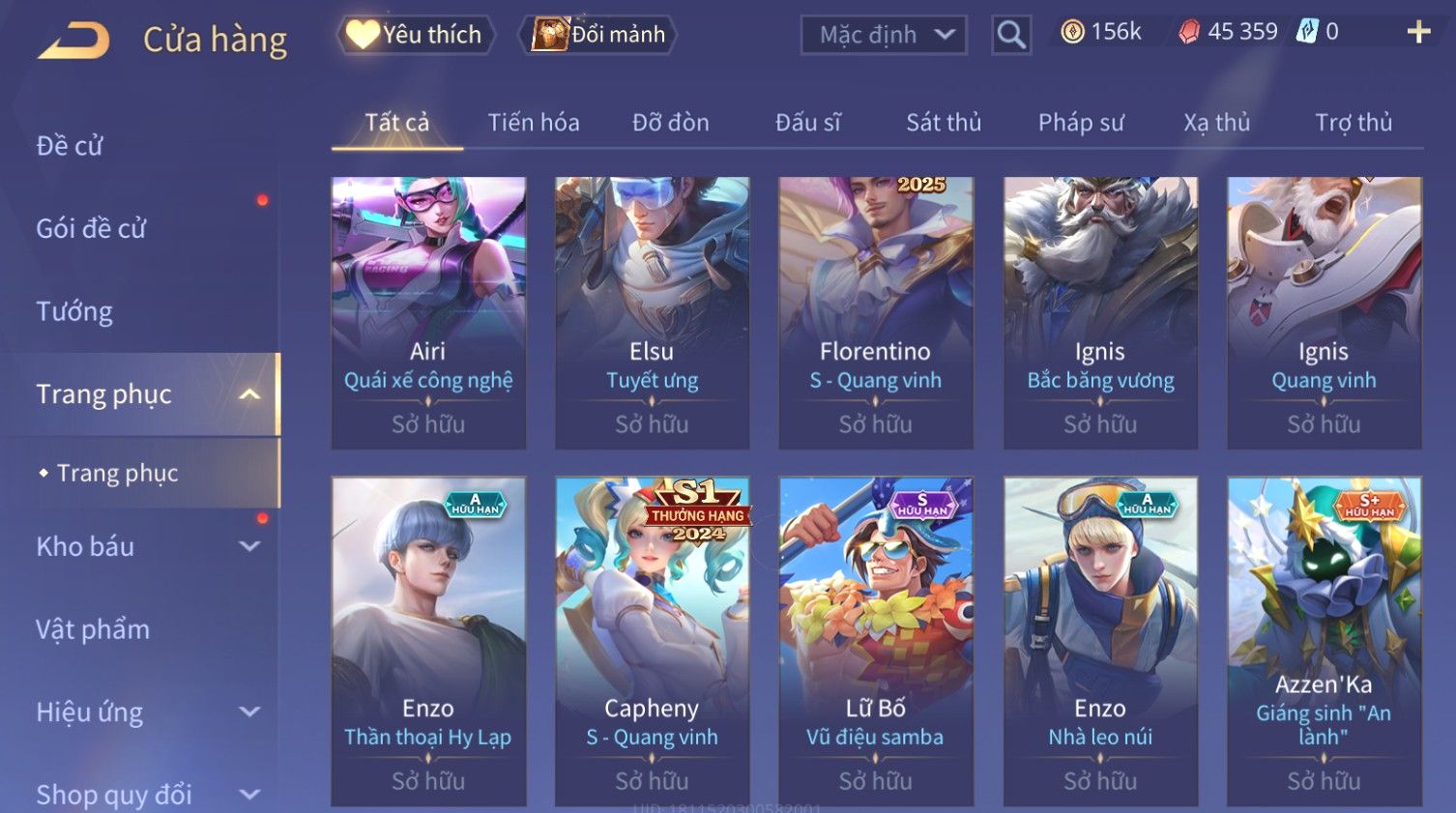Select the Azzen'Ka Giáng sinh skin card
The image size is (1456, 813).
pos(1324,641)
